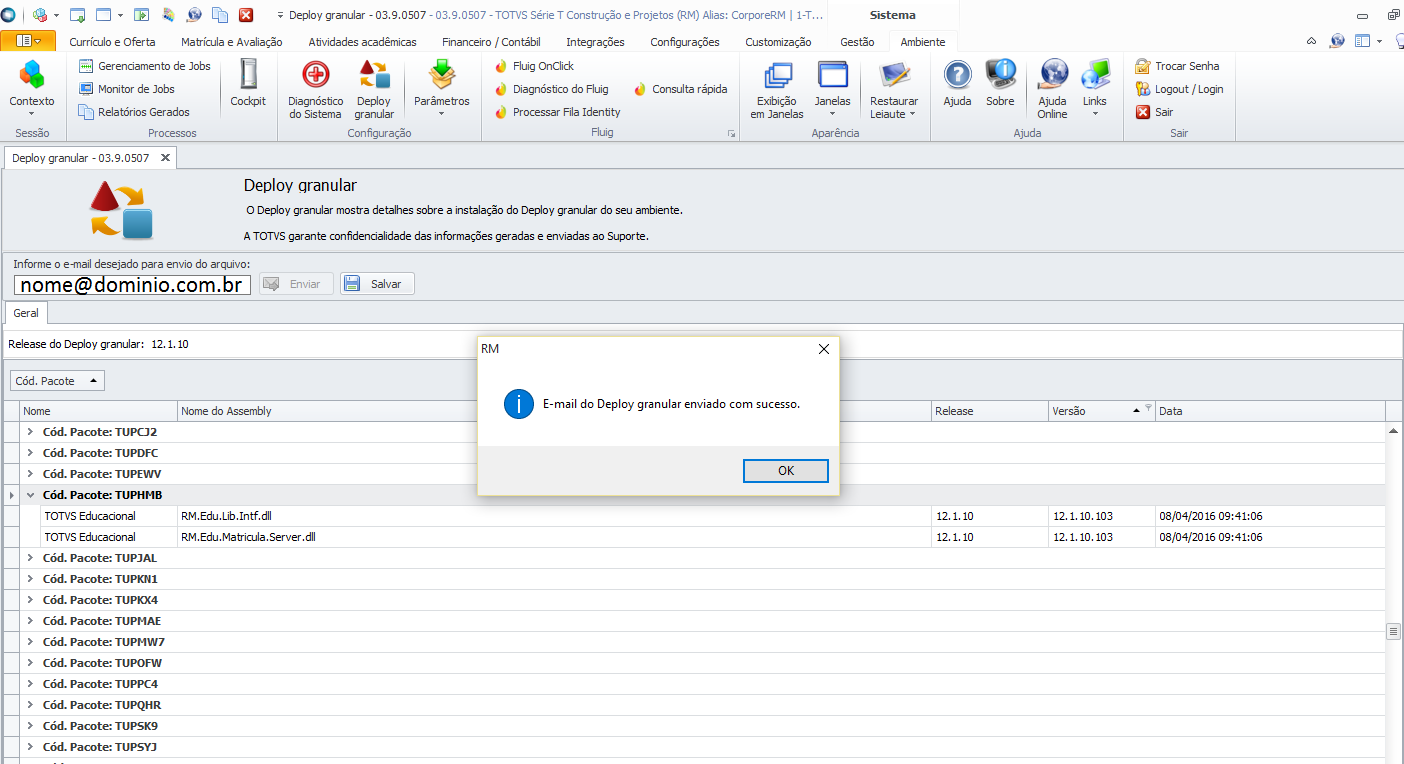Sort by Nome do Assembly column
The image size is (1404, 764).
(x=554, y=411)
